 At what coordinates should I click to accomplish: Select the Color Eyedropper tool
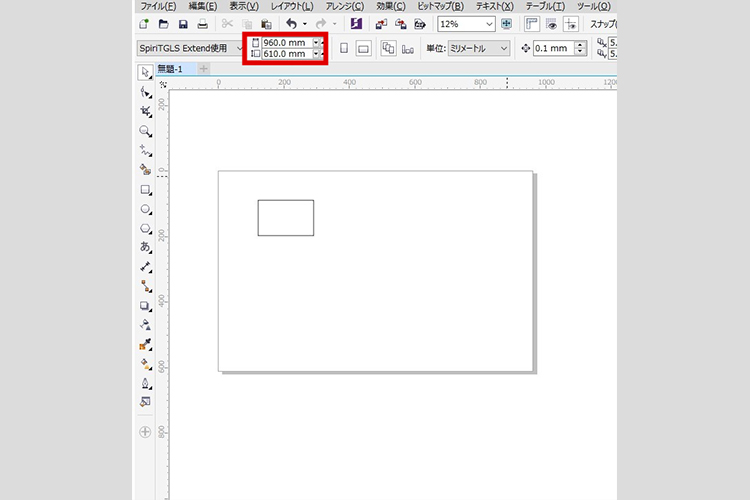coord(145,344)
